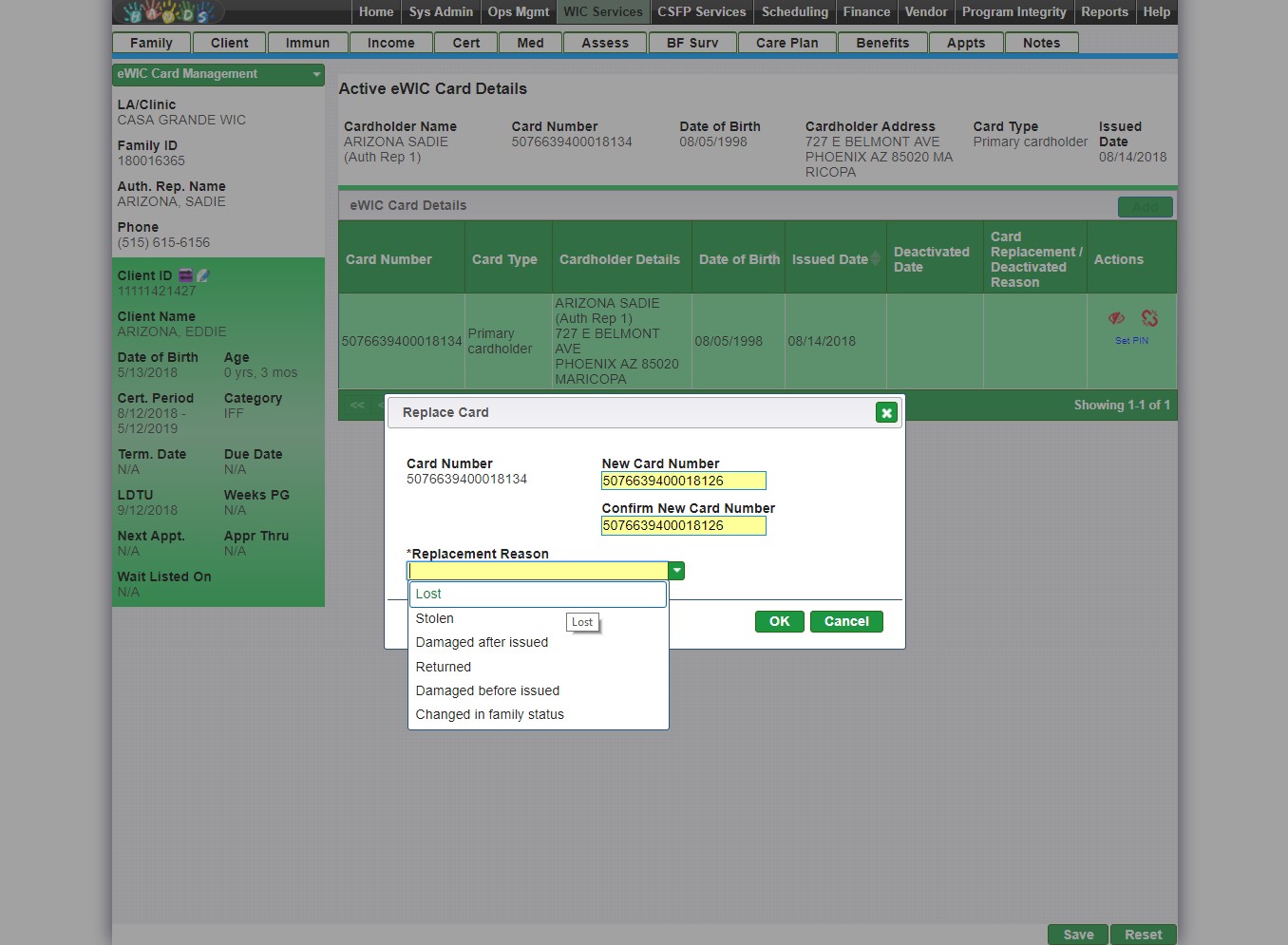Click the edit pencil icon beside Client ID
The width and height of the screenshot is (1288, 945).
pos(202,275)
